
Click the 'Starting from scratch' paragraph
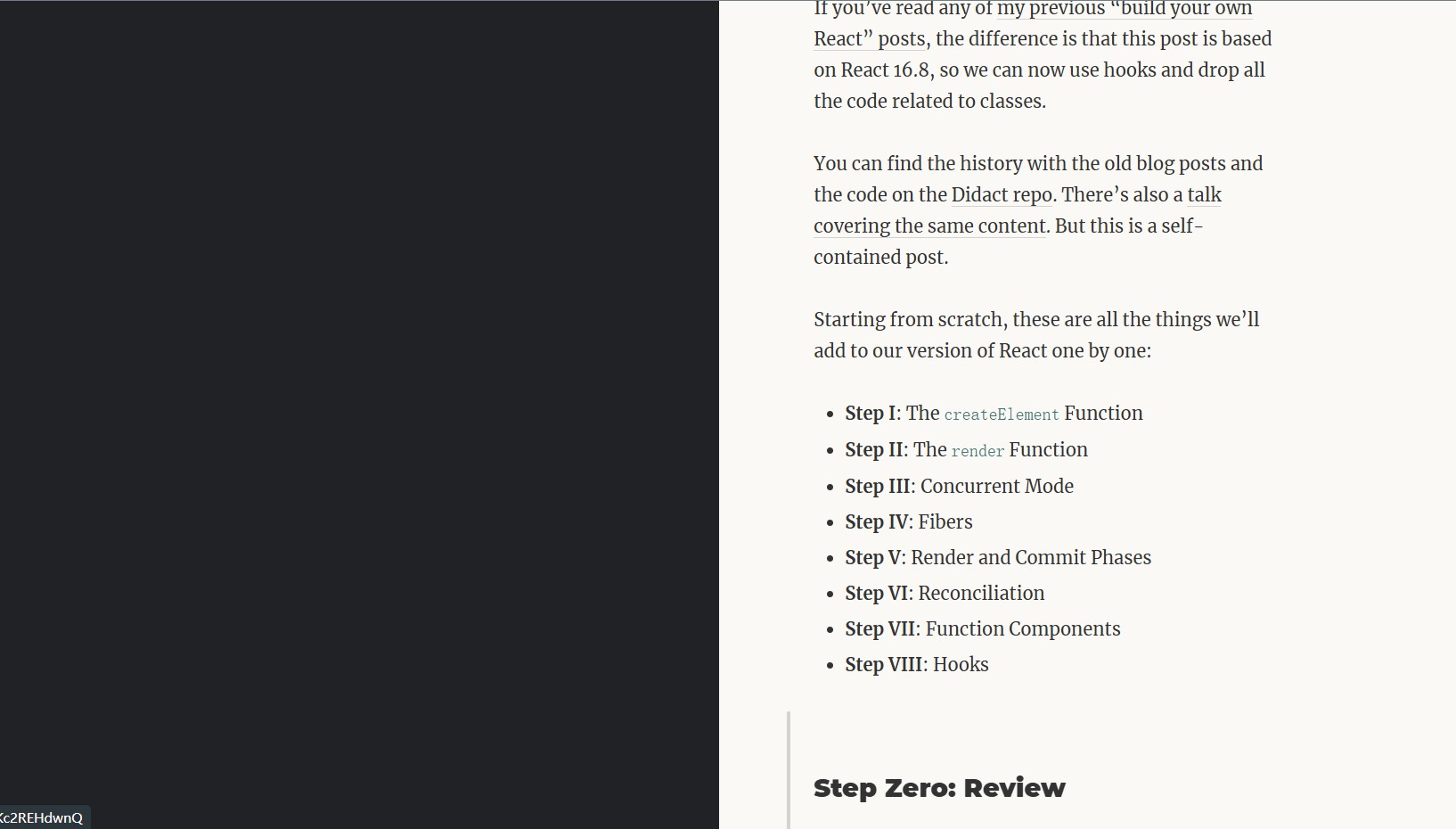[1036, 335]
